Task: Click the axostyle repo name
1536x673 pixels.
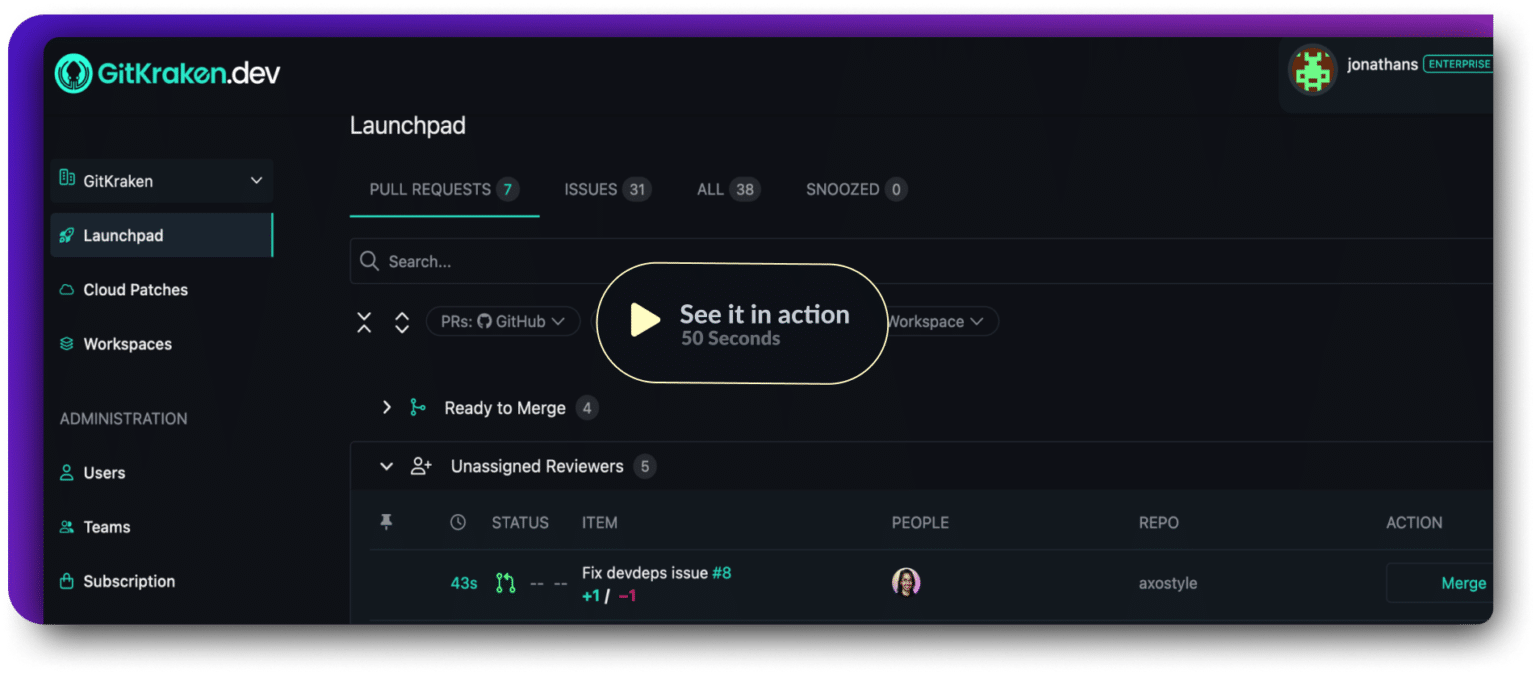Action: tap(1168, 583)
